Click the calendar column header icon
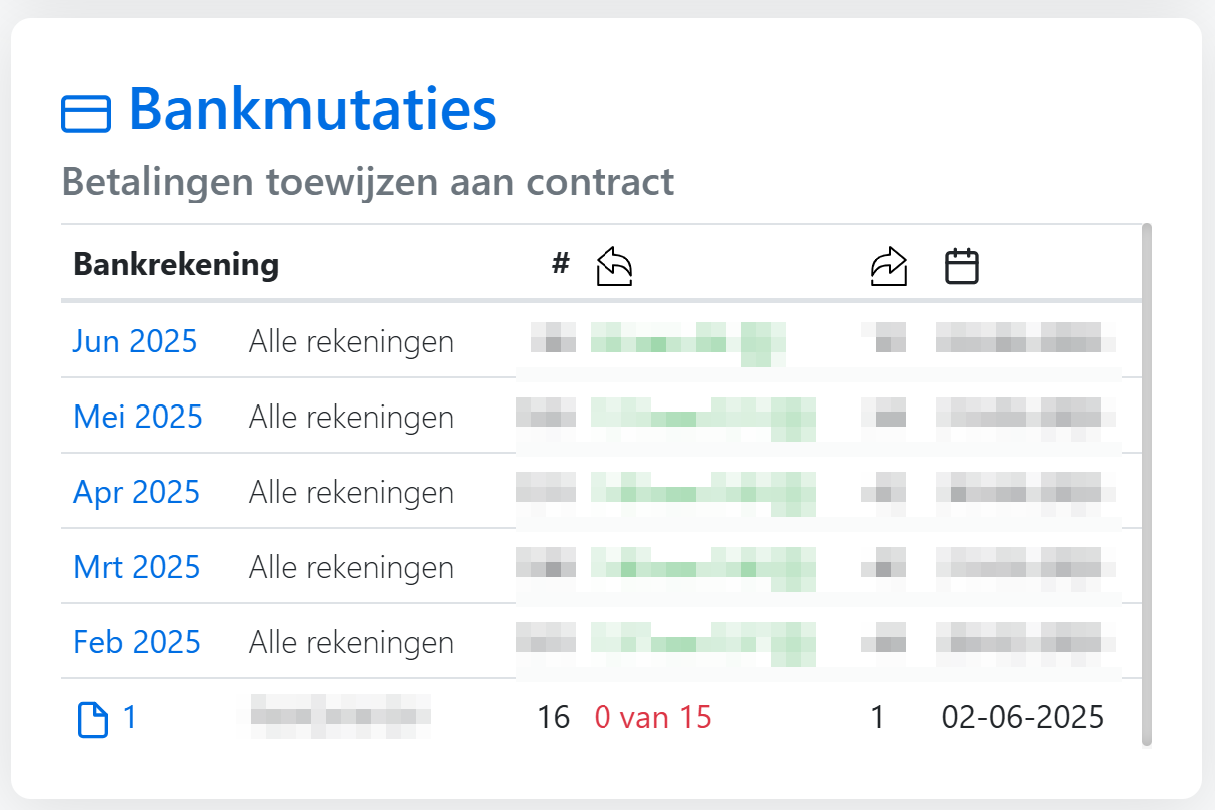The image size is (1215, 810). point(962,267)
